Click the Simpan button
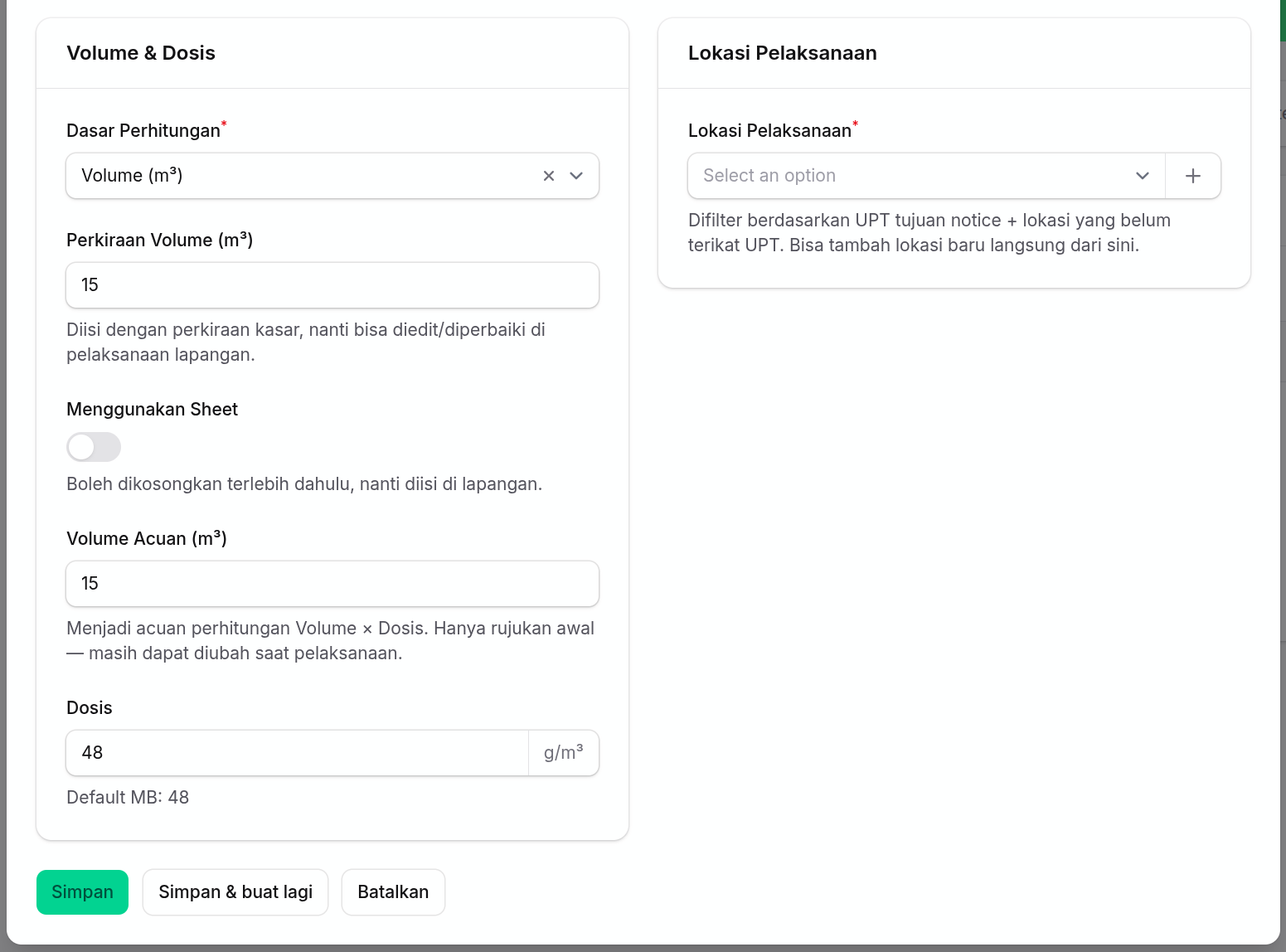 [x=82, y=892]
